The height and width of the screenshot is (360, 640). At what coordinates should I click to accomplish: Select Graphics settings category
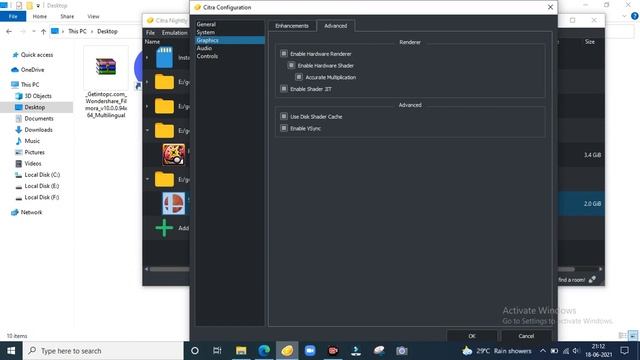(x=229, y=40)
